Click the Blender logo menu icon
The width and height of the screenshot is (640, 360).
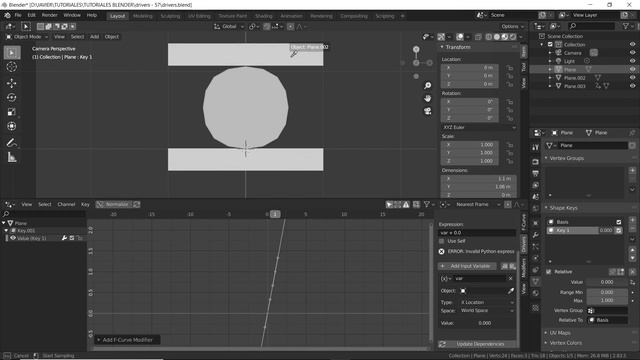7,16
